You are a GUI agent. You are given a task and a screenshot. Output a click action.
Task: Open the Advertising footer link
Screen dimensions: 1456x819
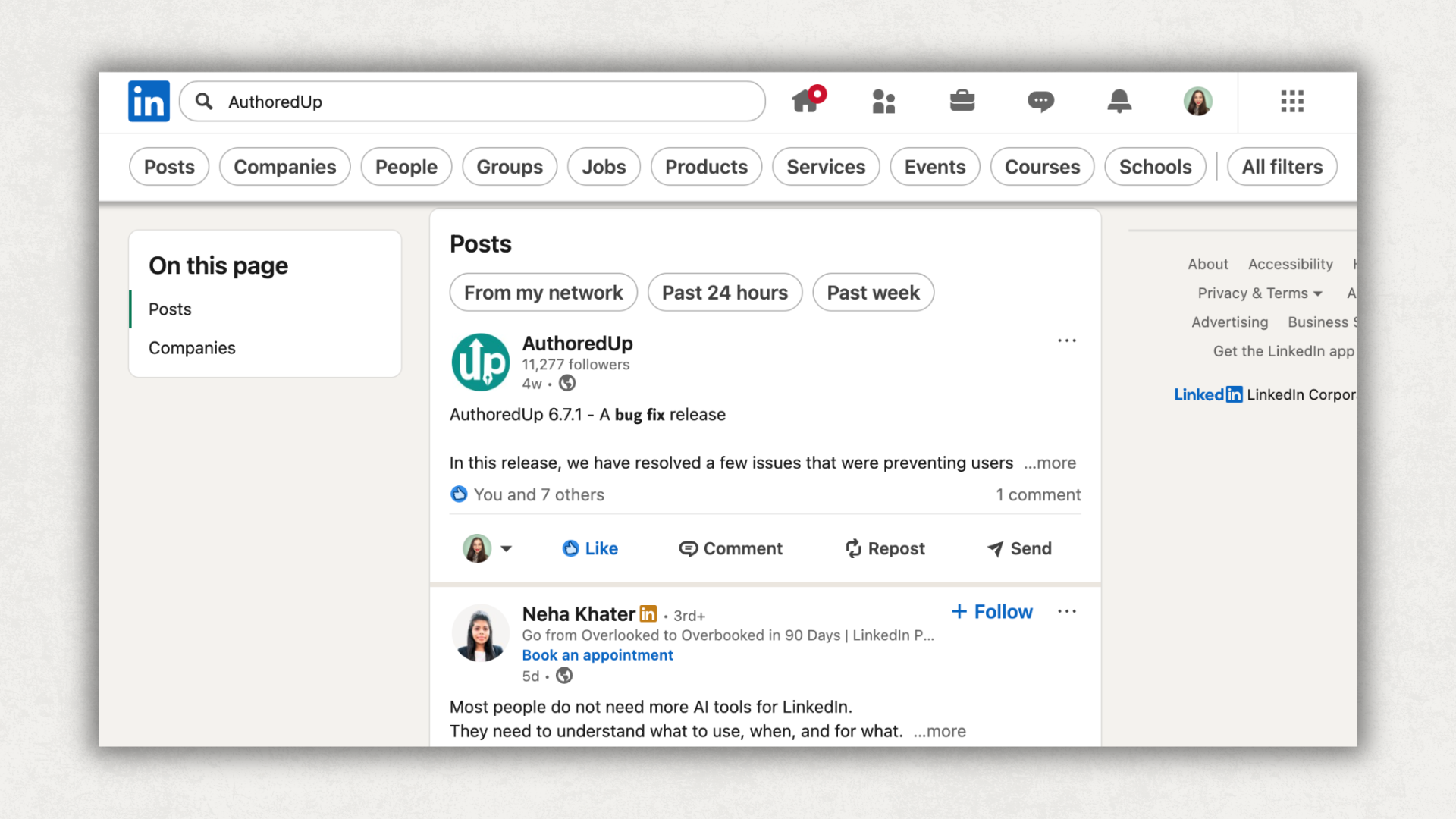(1230, 322)
